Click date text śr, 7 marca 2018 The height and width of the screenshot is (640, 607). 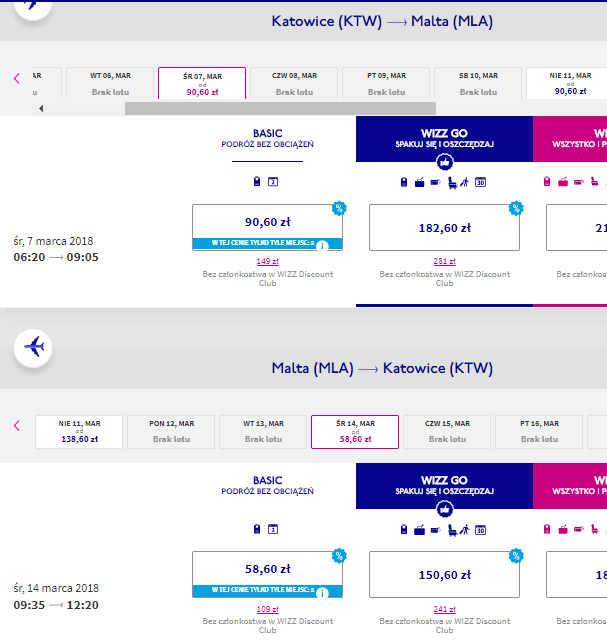53,241
